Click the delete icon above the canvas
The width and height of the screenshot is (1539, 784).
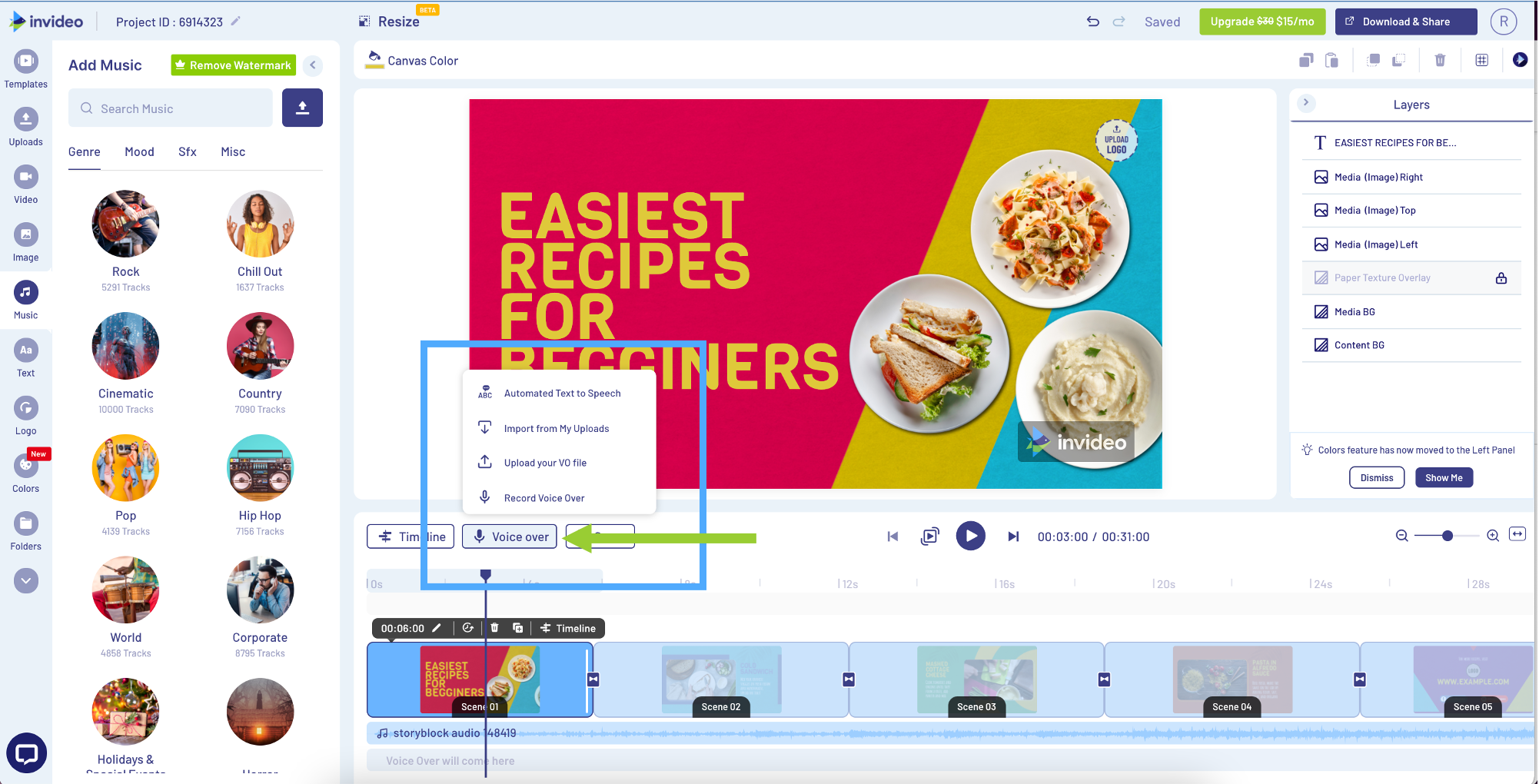(1440, 60)
